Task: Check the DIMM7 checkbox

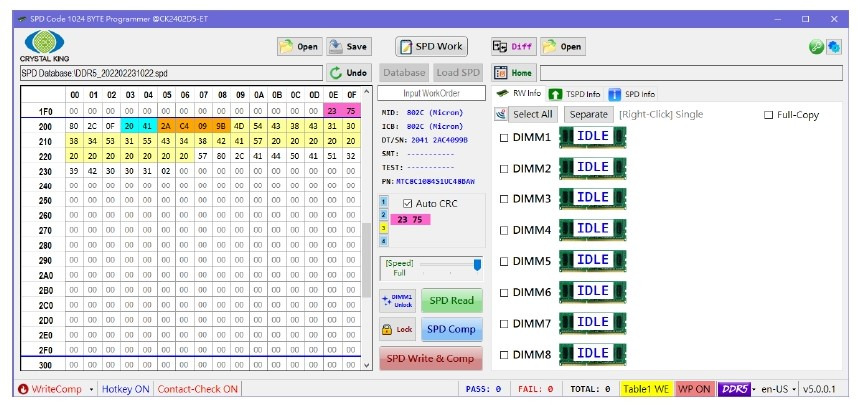Action: point(504,324)
